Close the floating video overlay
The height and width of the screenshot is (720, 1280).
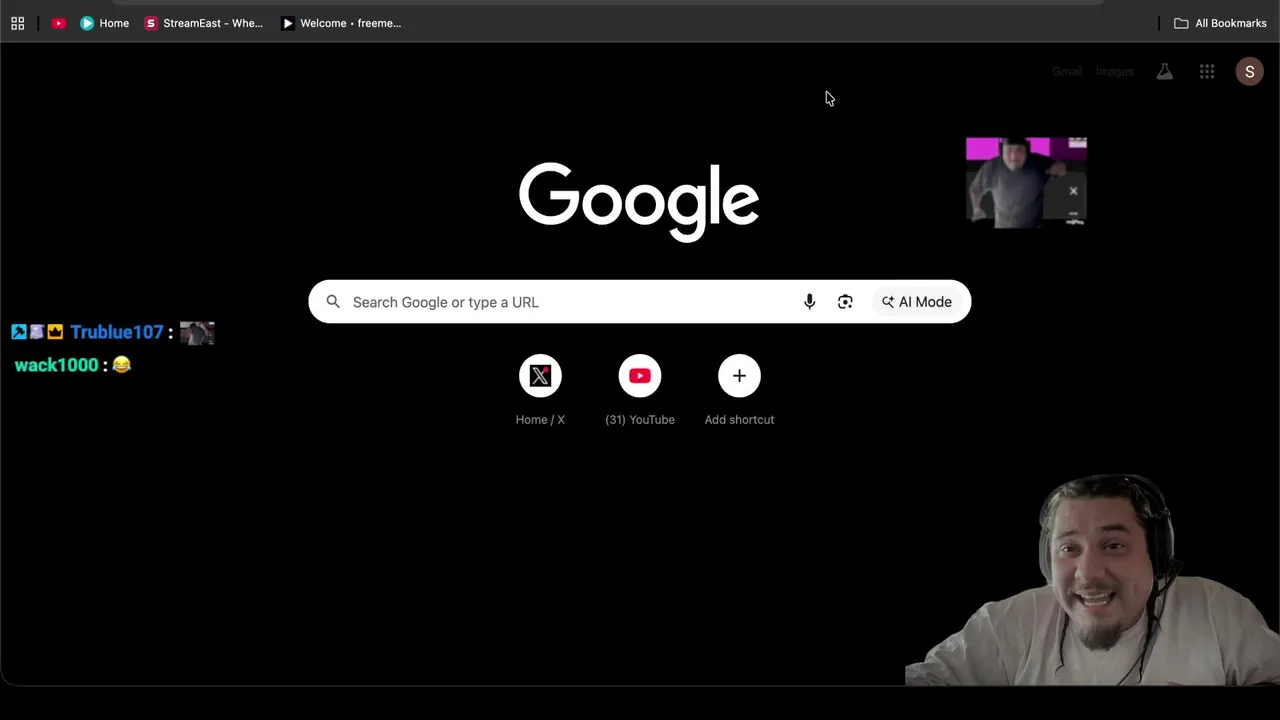[1073, 191]
